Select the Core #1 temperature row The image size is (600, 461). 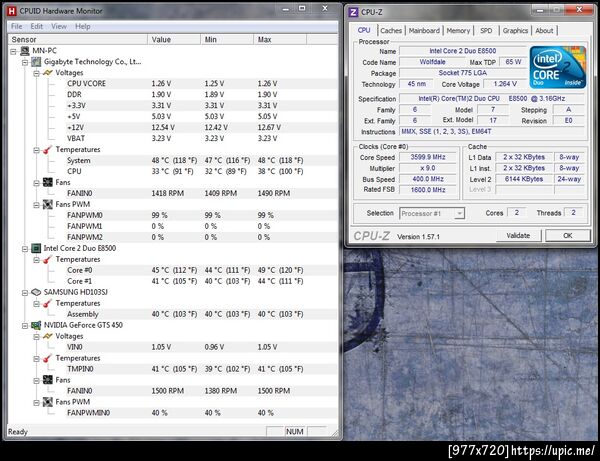[x=201, y=281]
